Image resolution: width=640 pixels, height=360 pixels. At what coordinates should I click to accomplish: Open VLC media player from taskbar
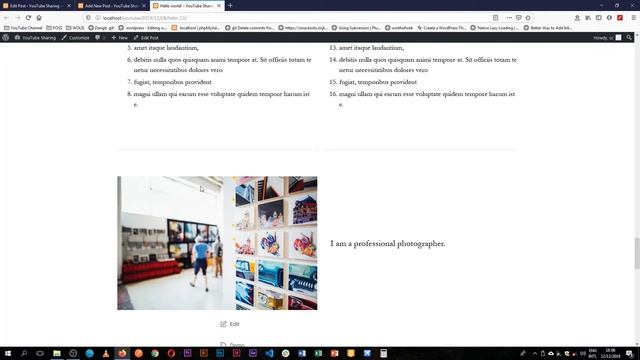click(106, 353)
